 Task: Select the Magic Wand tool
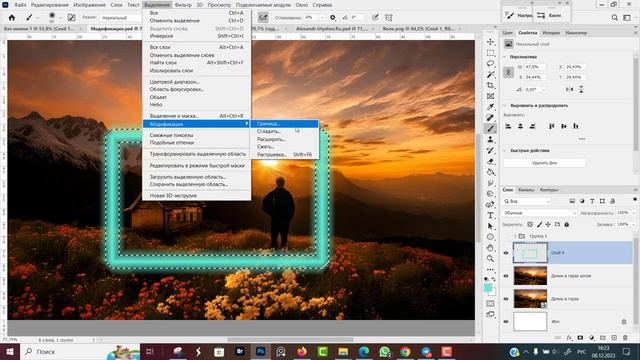490,75
